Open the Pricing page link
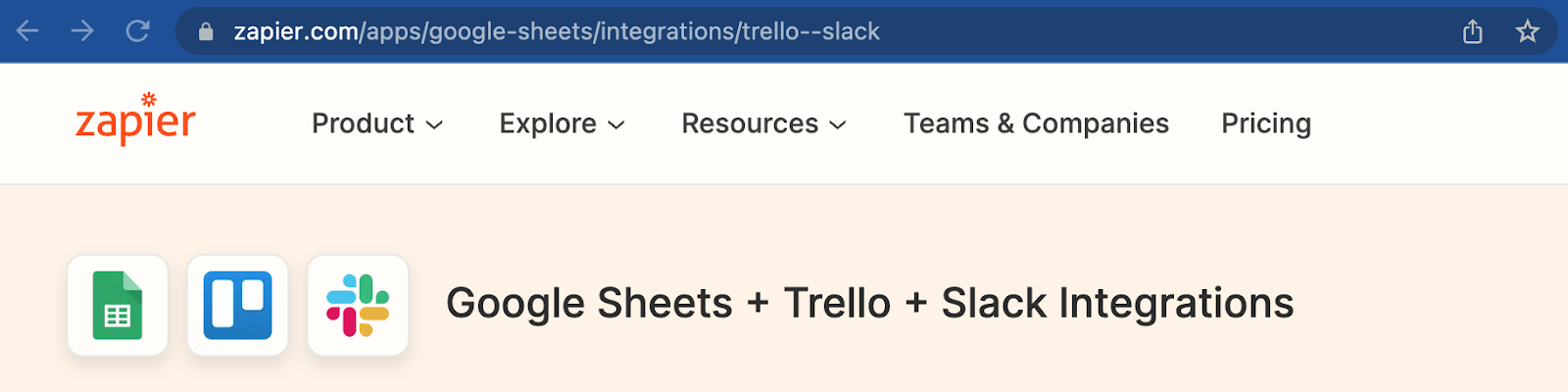Image resolution: width=1568 pixels, height=392 pixels. click(1265, 123)
